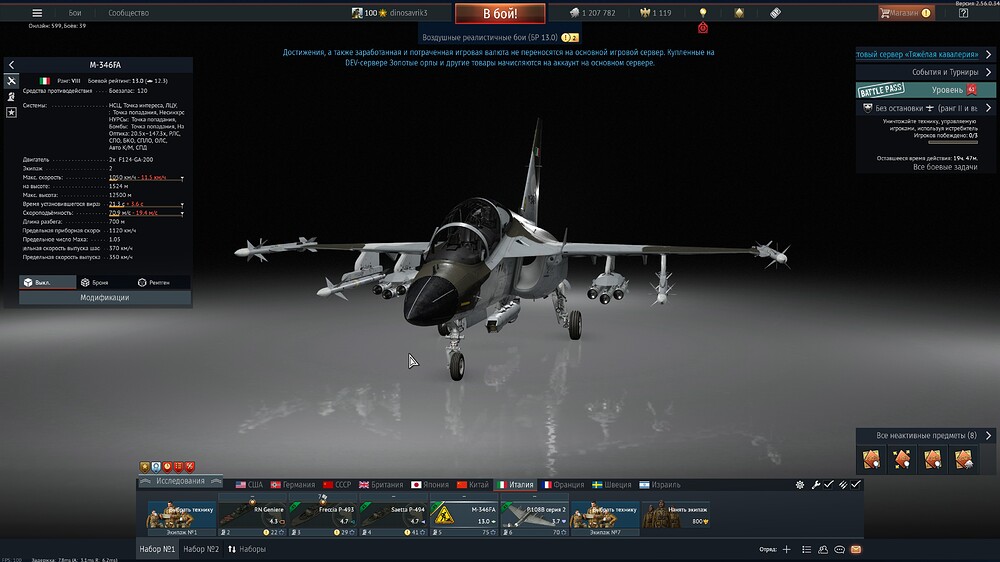Toggle the auto-refill ammo checkbox
This screenshot has width=1000, height=562.
click(855, 485)
